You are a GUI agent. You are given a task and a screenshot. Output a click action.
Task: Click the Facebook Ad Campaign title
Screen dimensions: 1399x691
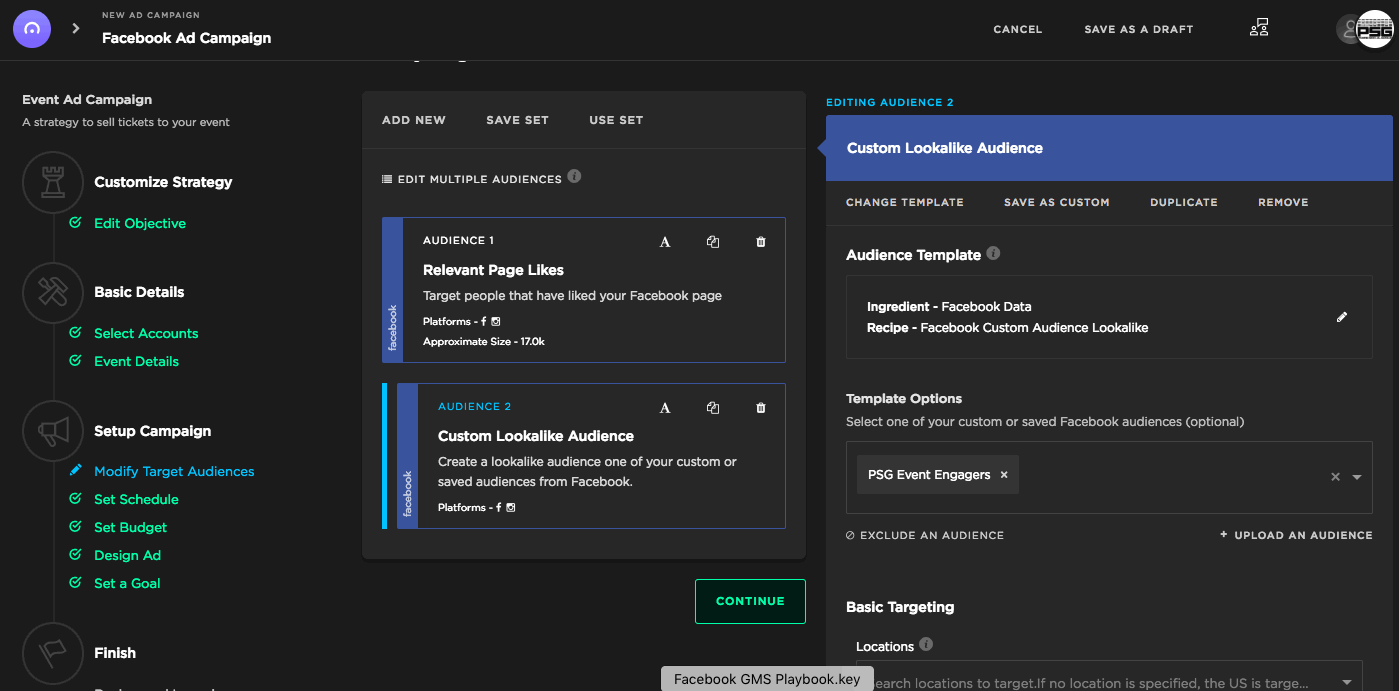pos(186,38)
